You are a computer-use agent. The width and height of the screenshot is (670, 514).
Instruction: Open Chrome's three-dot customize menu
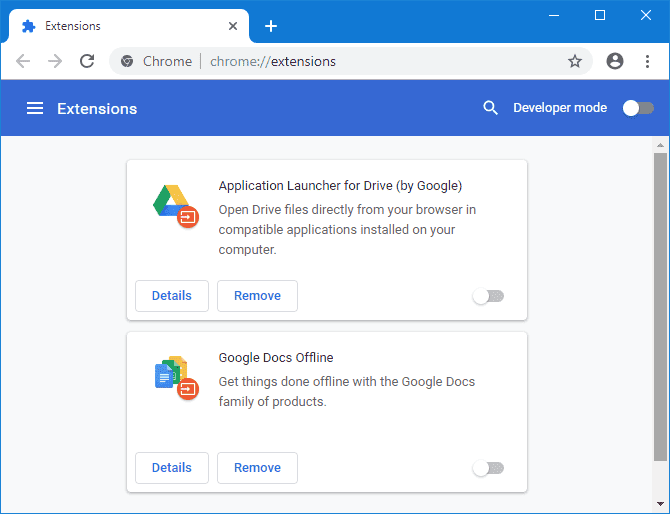[647, 61]
